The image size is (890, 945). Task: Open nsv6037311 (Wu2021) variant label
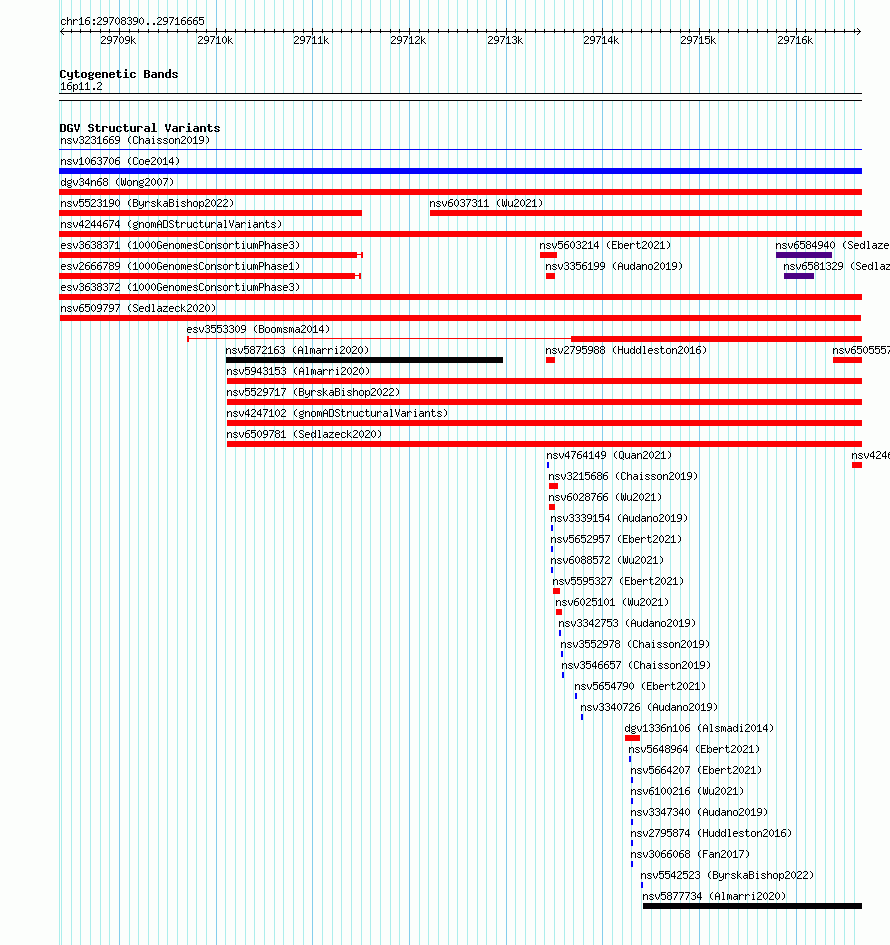click(x=486, y=203)
